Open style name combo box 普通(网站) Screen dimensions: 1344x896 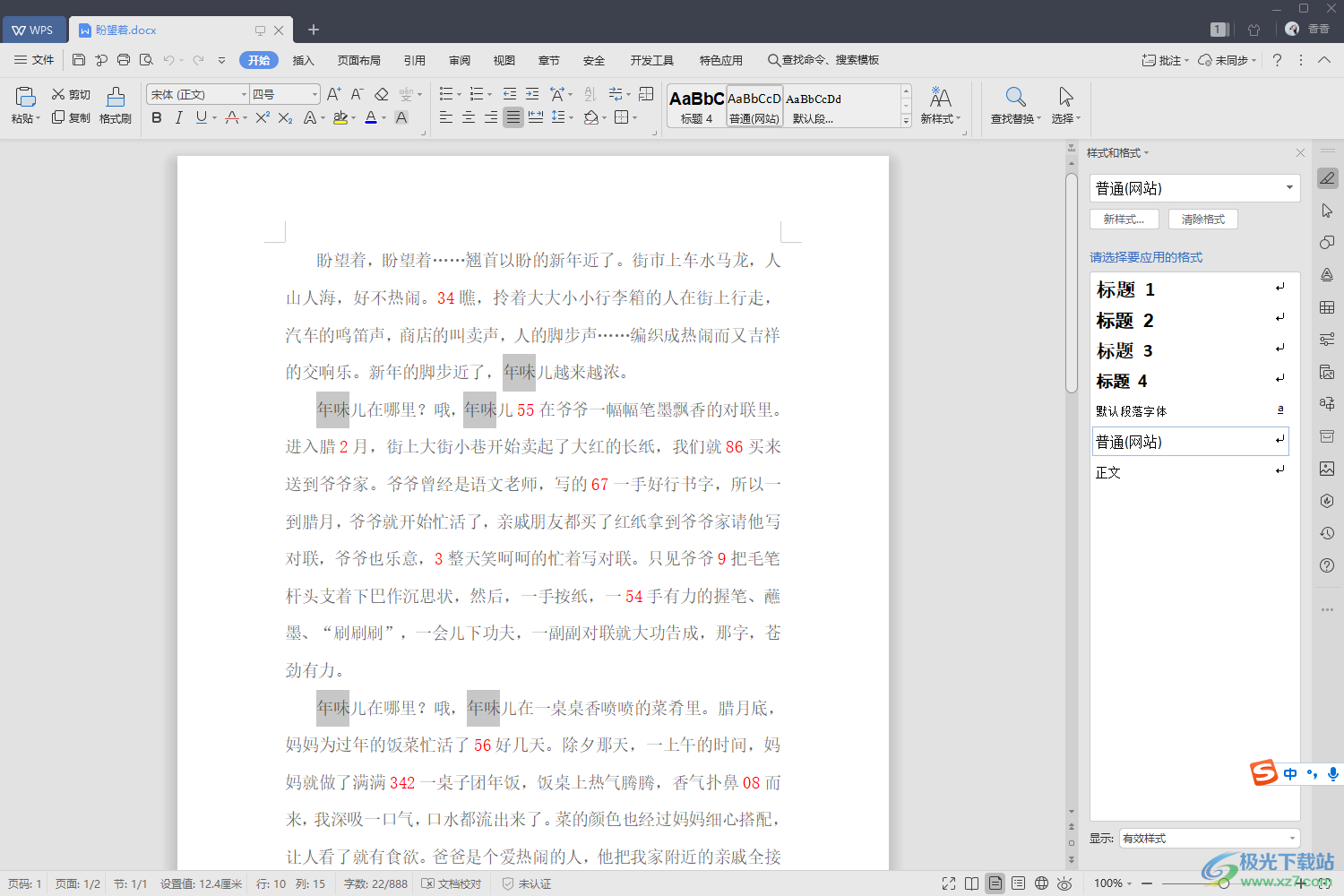(1194, 188)
